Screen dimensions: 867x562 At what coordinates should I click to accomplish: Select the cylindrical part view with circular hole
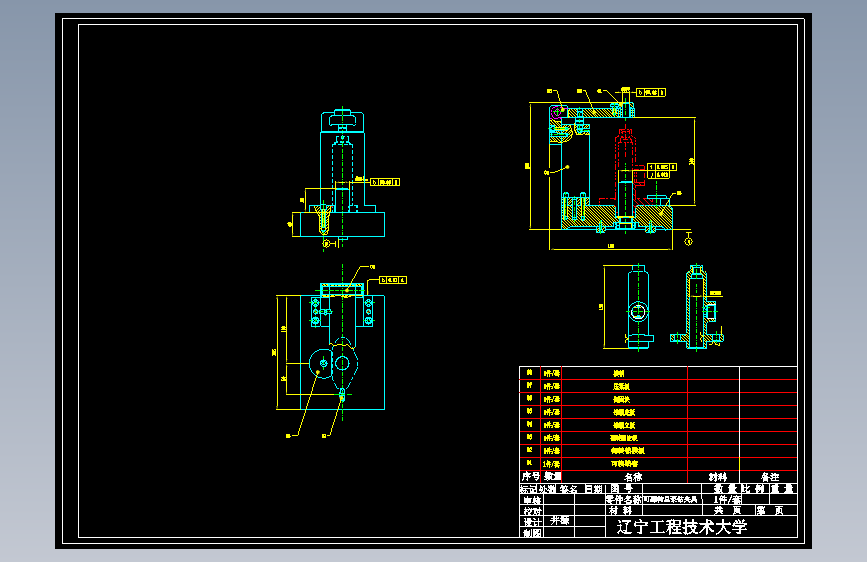[x=639, y=307]
